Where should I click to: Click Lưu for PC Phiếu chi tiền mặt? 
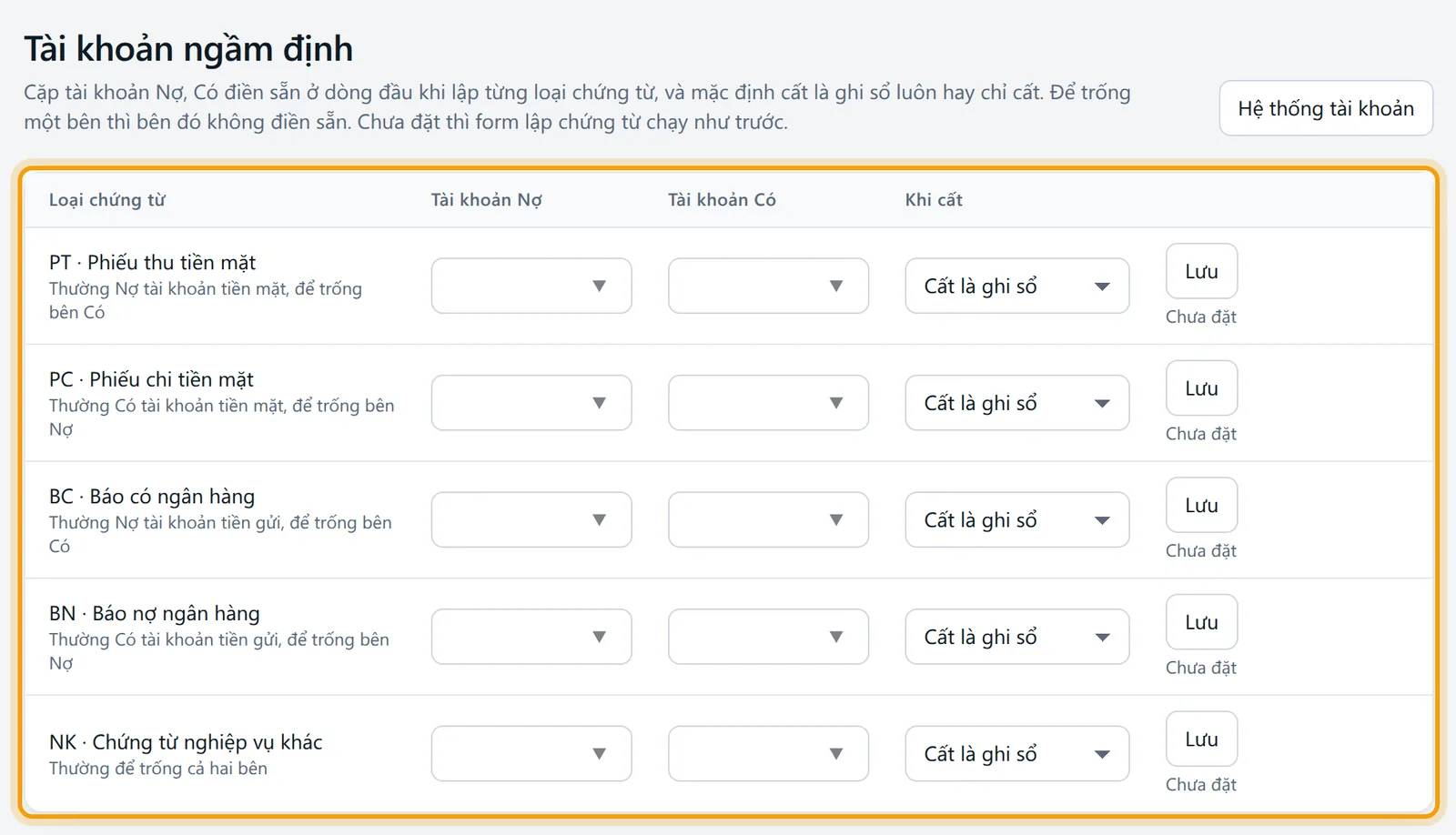[1201, 388]
